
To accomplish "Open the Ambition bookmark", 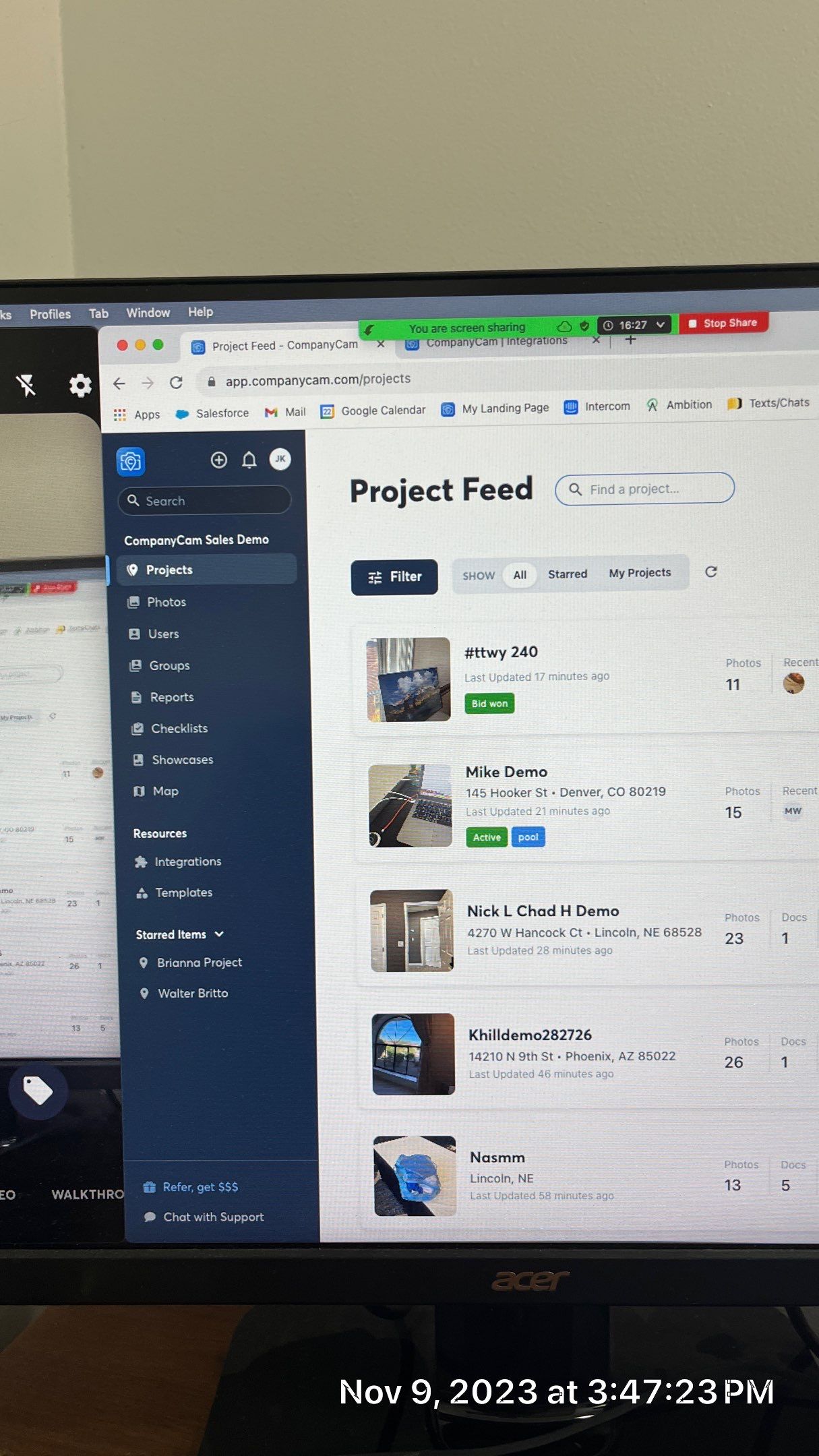I will tap(679, 404).
